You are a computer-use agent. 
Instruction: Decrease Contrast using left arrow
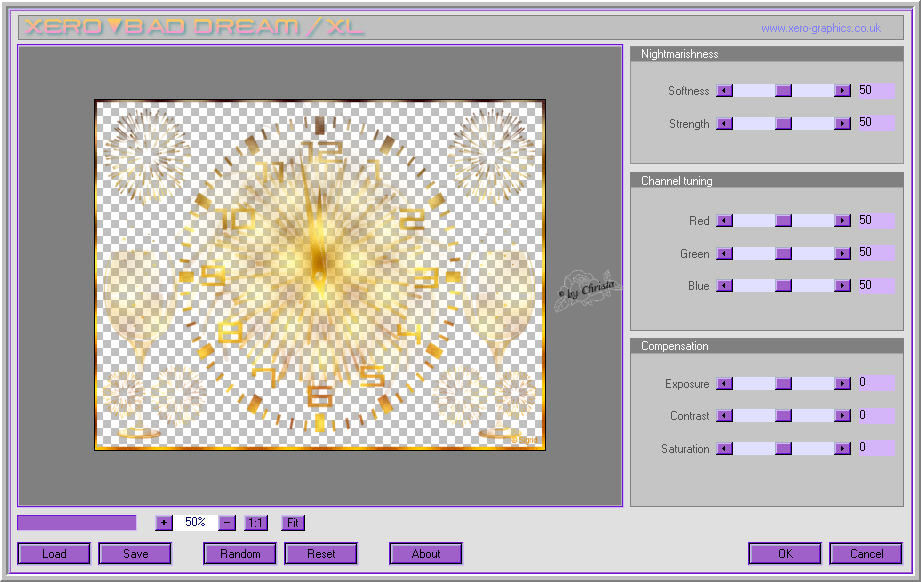click(x=725, y=416)
